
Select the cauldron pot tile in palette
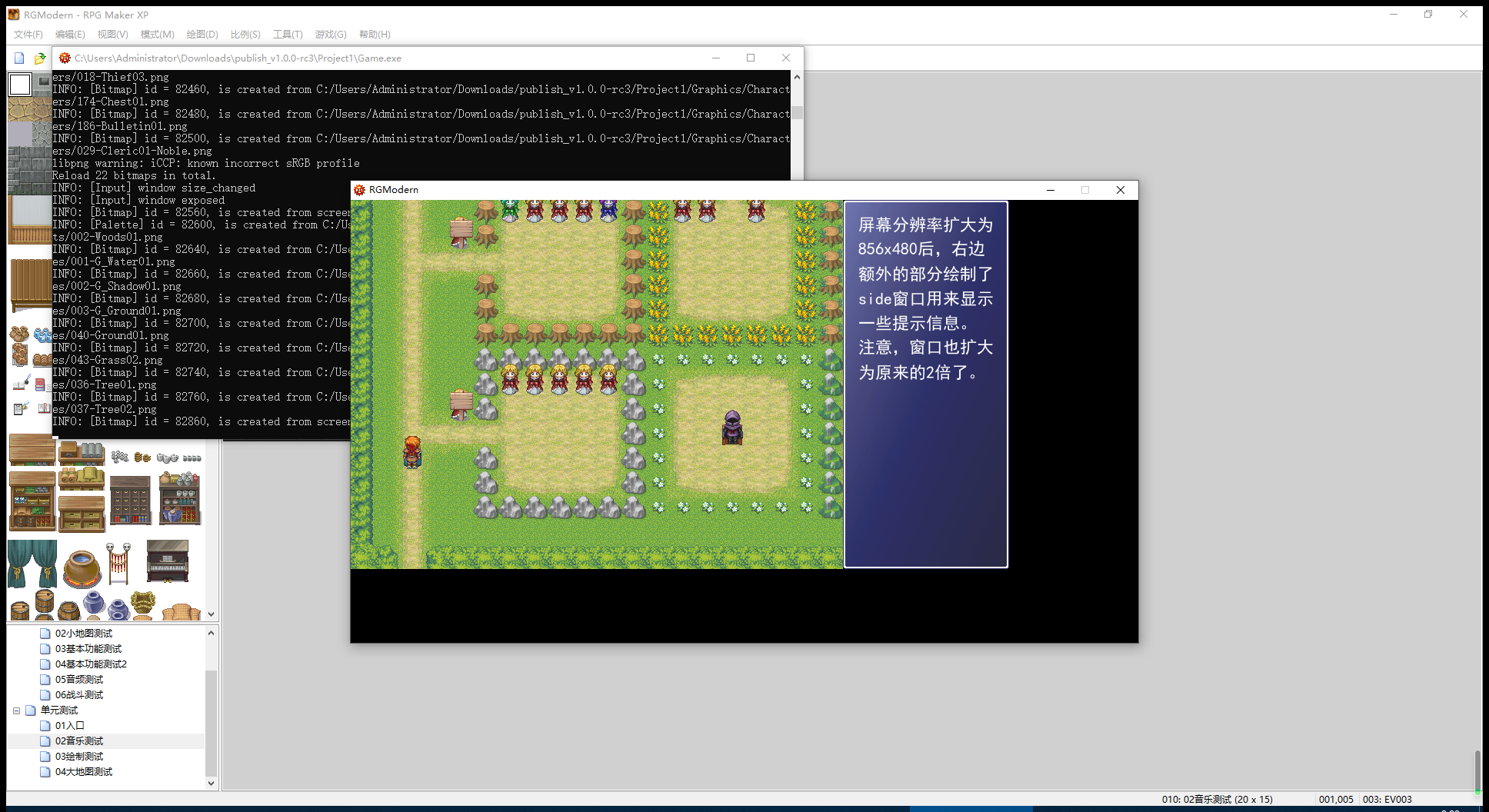click(x=82, y=568)
